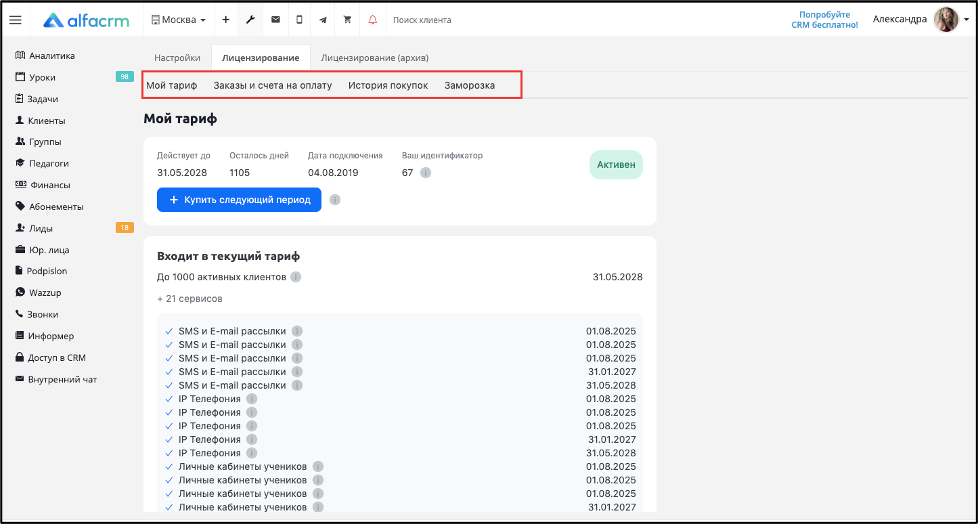This screenshot has width=979, height=525.
Task: Open Podpislon in the sidebar
Action: (41, 271)
